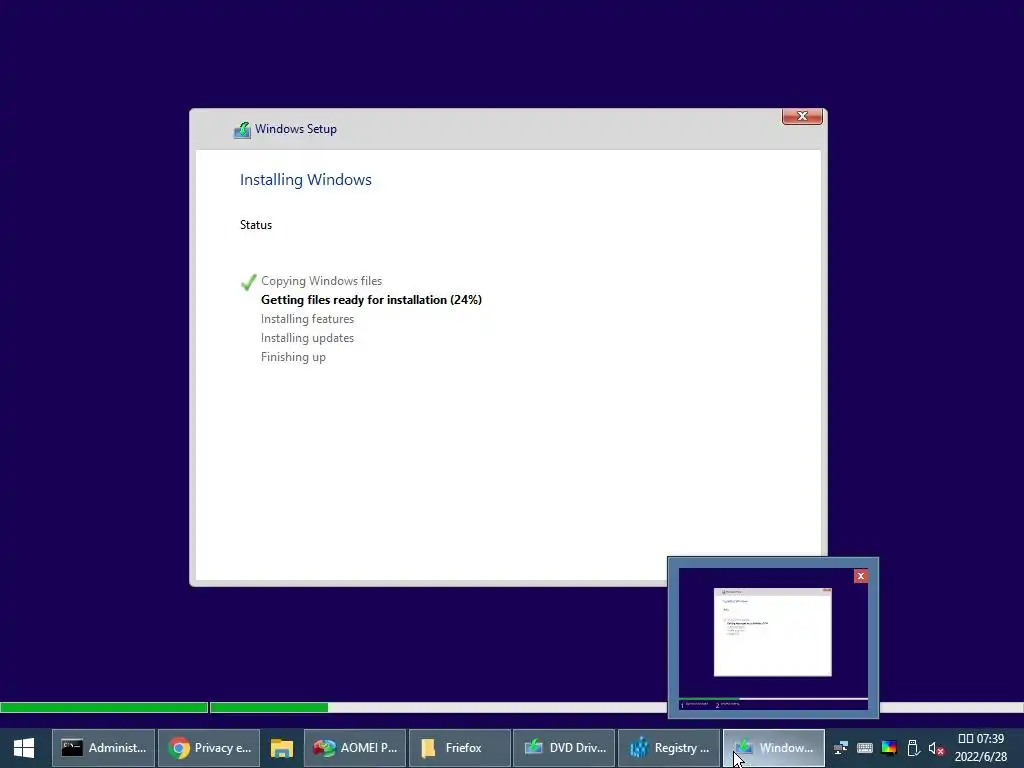1024x768 pixels.
Task: Open the on-screen keyboard tray icon
Action: [865, 748]
